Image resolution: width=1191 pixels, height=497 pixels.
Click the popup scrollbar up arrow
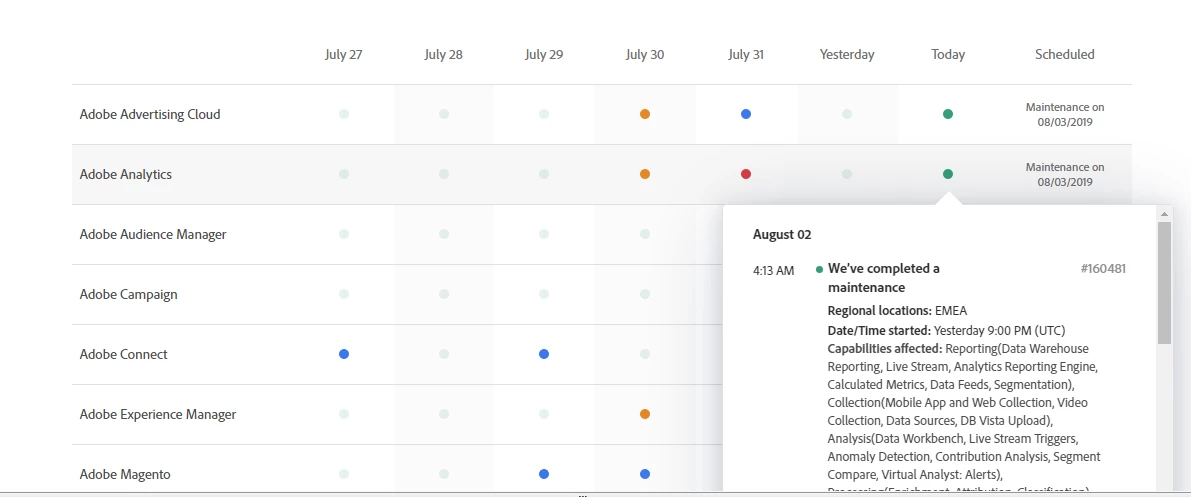(1164, 214)
